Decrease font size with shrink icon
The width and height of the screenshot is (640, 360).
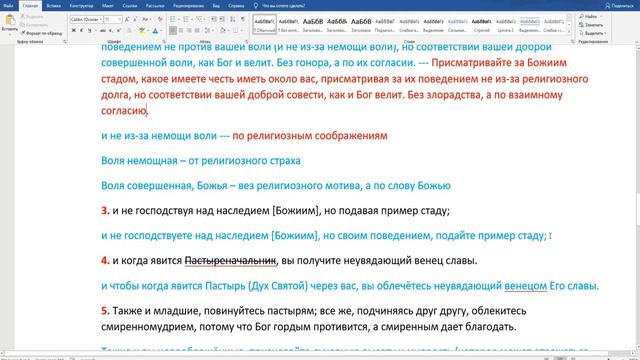pos(135,20)
